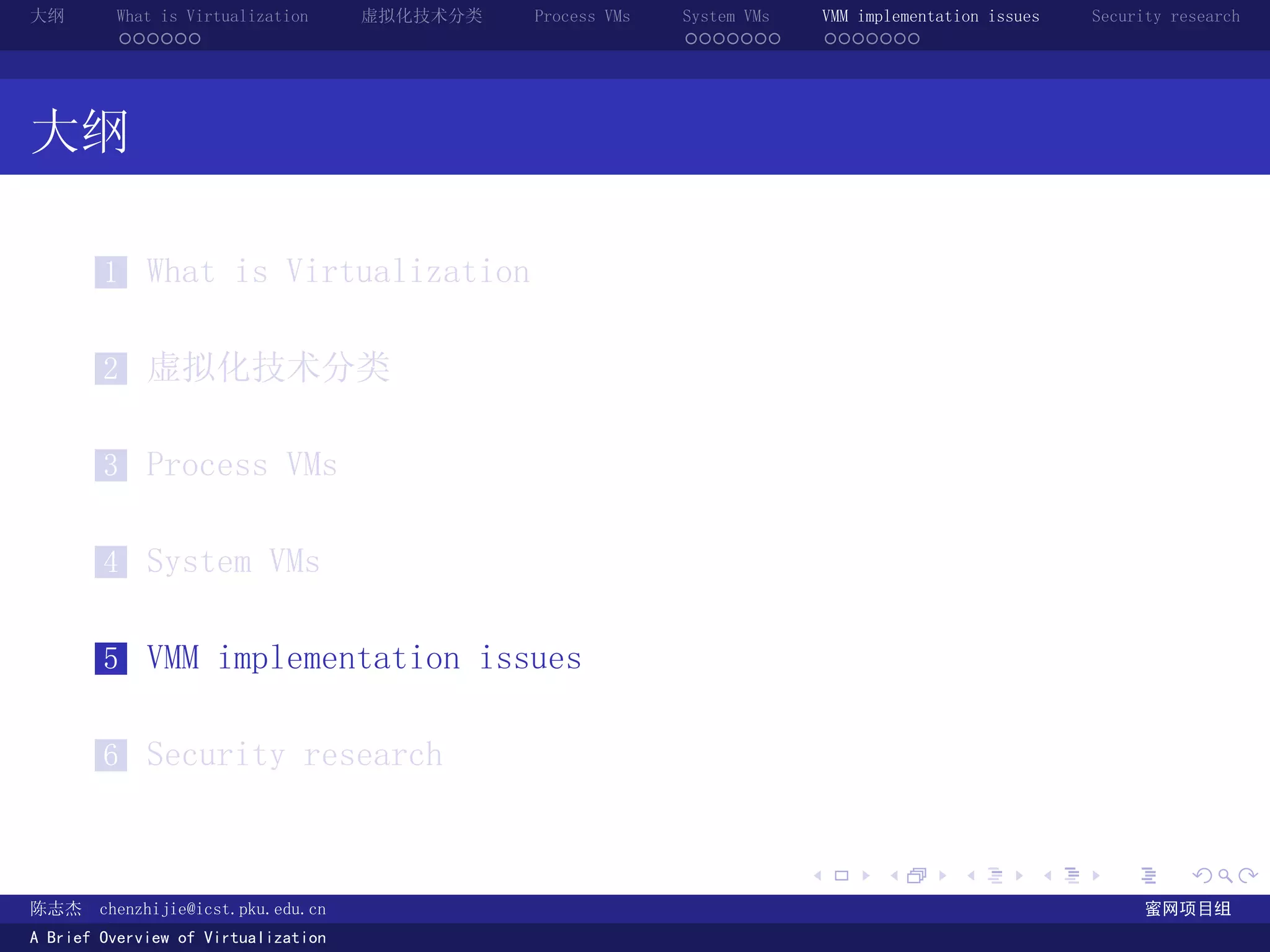The height and width of the screenshot is (952, 1270).
Task: Open What is Virtualization in top navigation bar
Action: coord(212,16)
